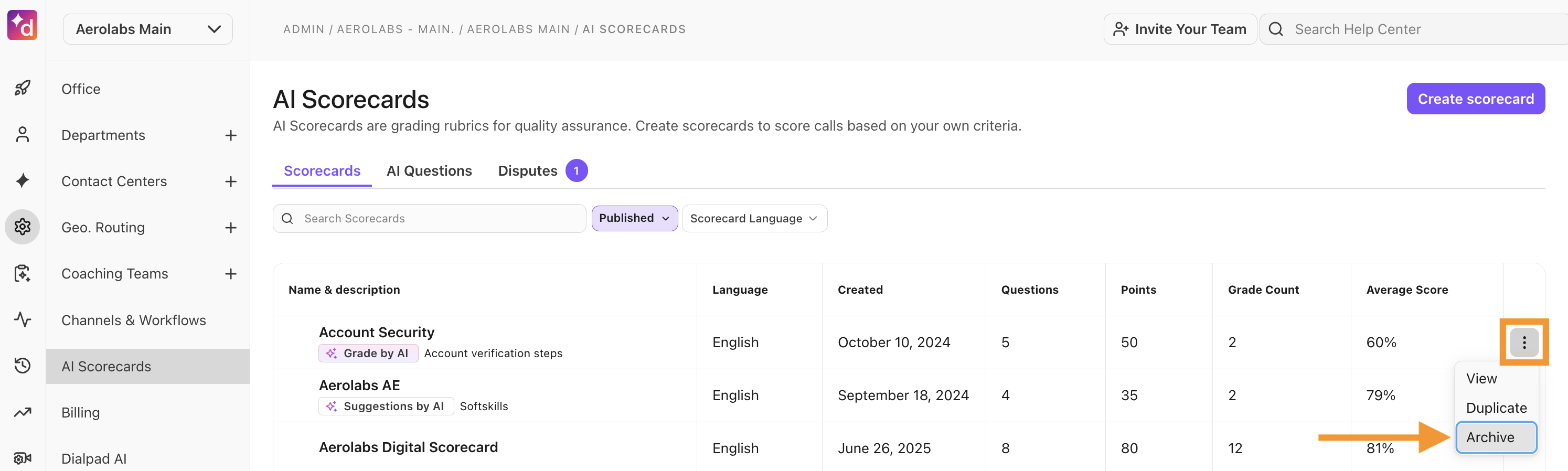Click the October 10, 2024 created date
1568x471 pixels.
(893, 342)
